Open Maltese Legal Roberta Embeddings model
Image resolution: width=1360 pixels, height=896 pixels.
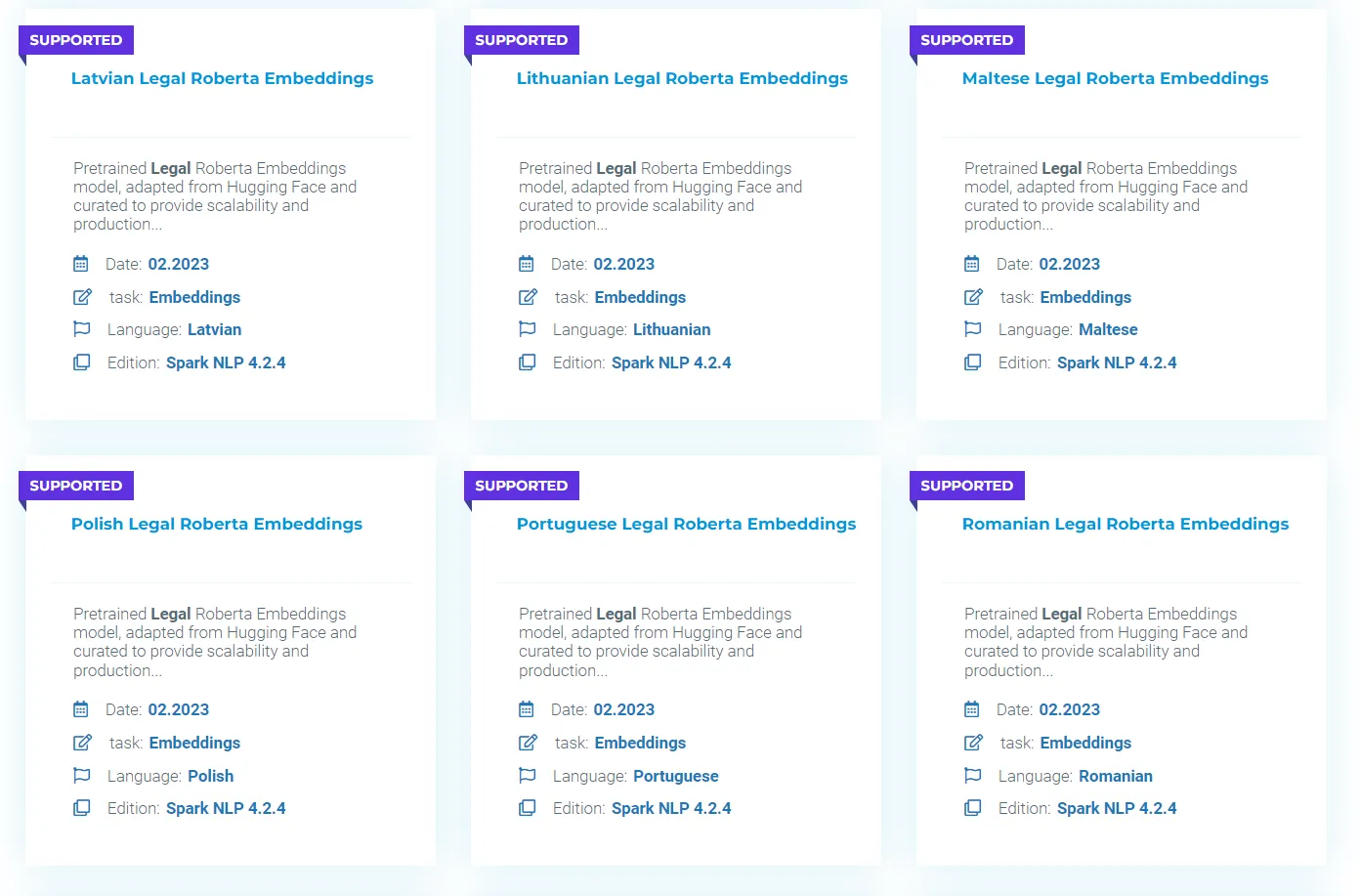click(1115, 78)
